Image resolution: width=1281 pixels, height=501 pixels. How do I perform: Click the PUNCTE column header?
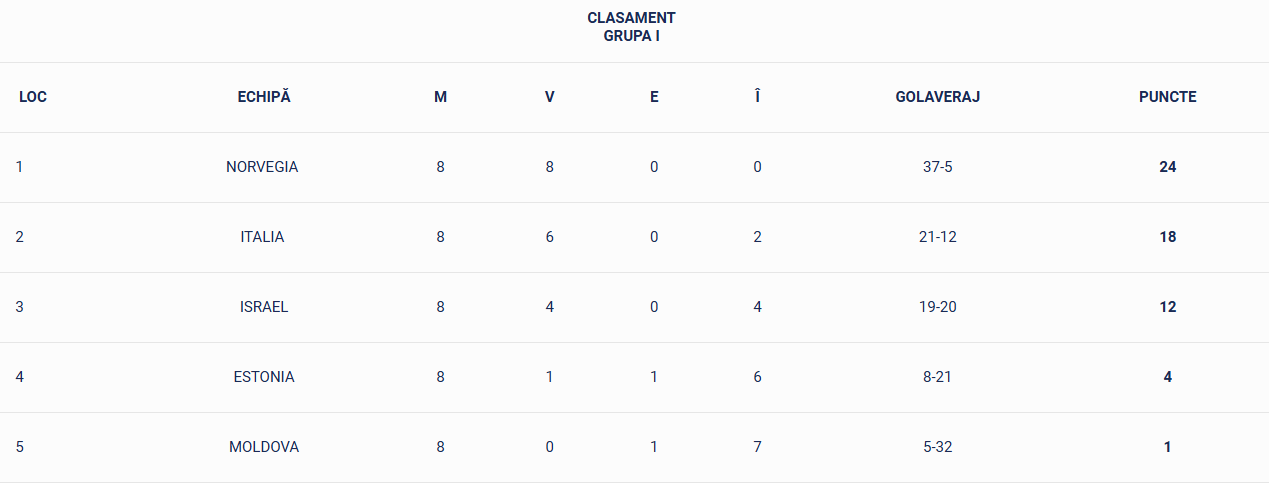coord(1167,97)
